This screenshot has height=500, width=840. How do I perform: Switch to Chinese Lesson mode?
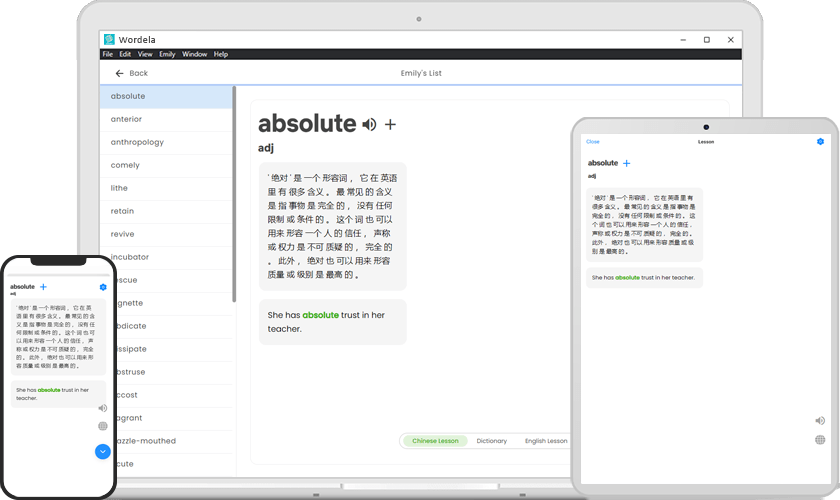pyautogui.click(x=435, y=441)
